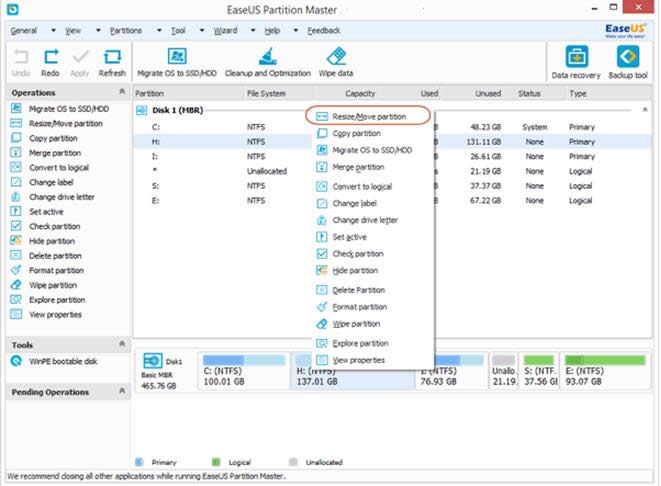This screenshot has height=486, width=661.
Task: Click the Wipe data toolbar icon
Action: pos(337,58)
